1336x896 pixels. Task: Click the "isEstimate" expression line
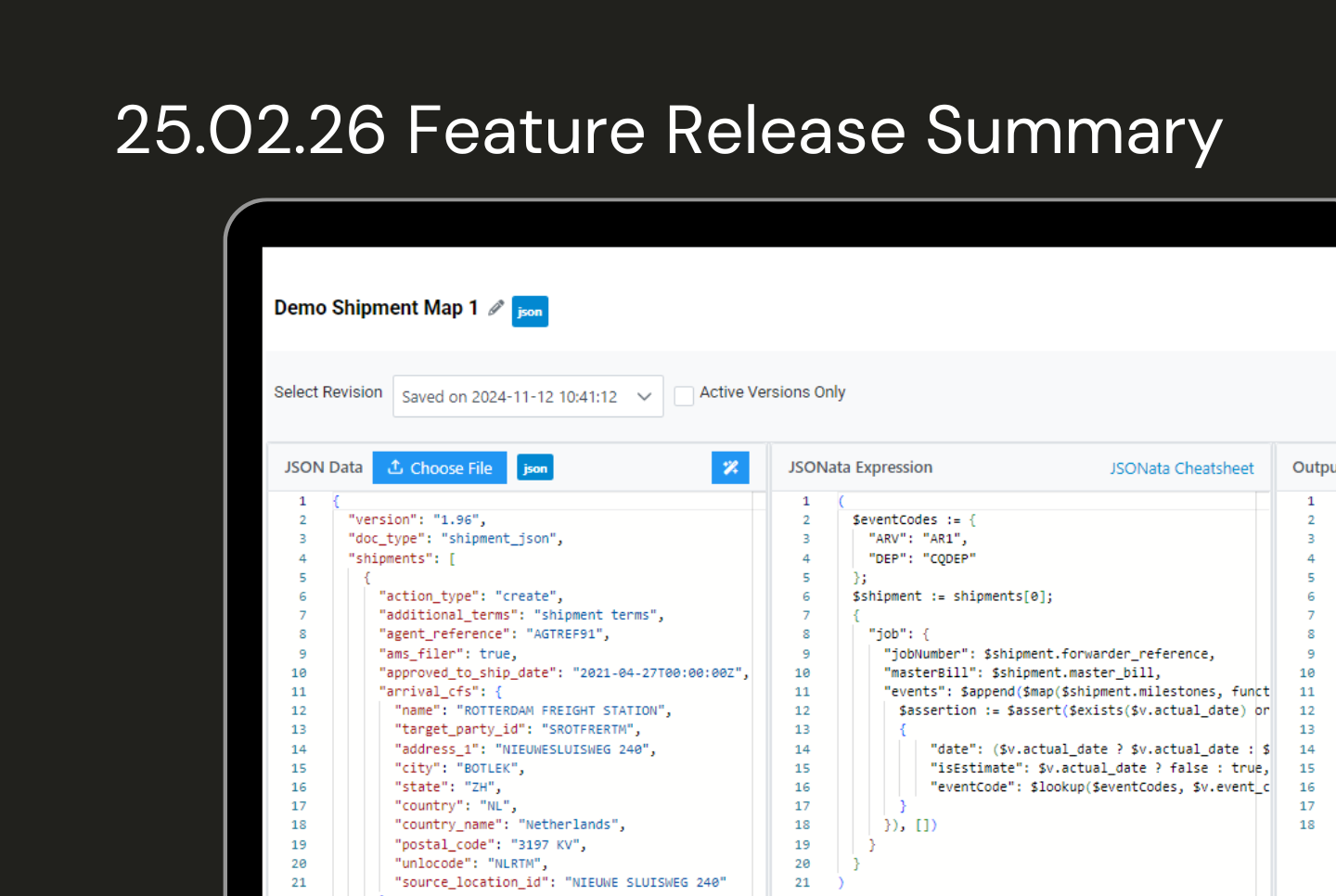(1099, 768)
